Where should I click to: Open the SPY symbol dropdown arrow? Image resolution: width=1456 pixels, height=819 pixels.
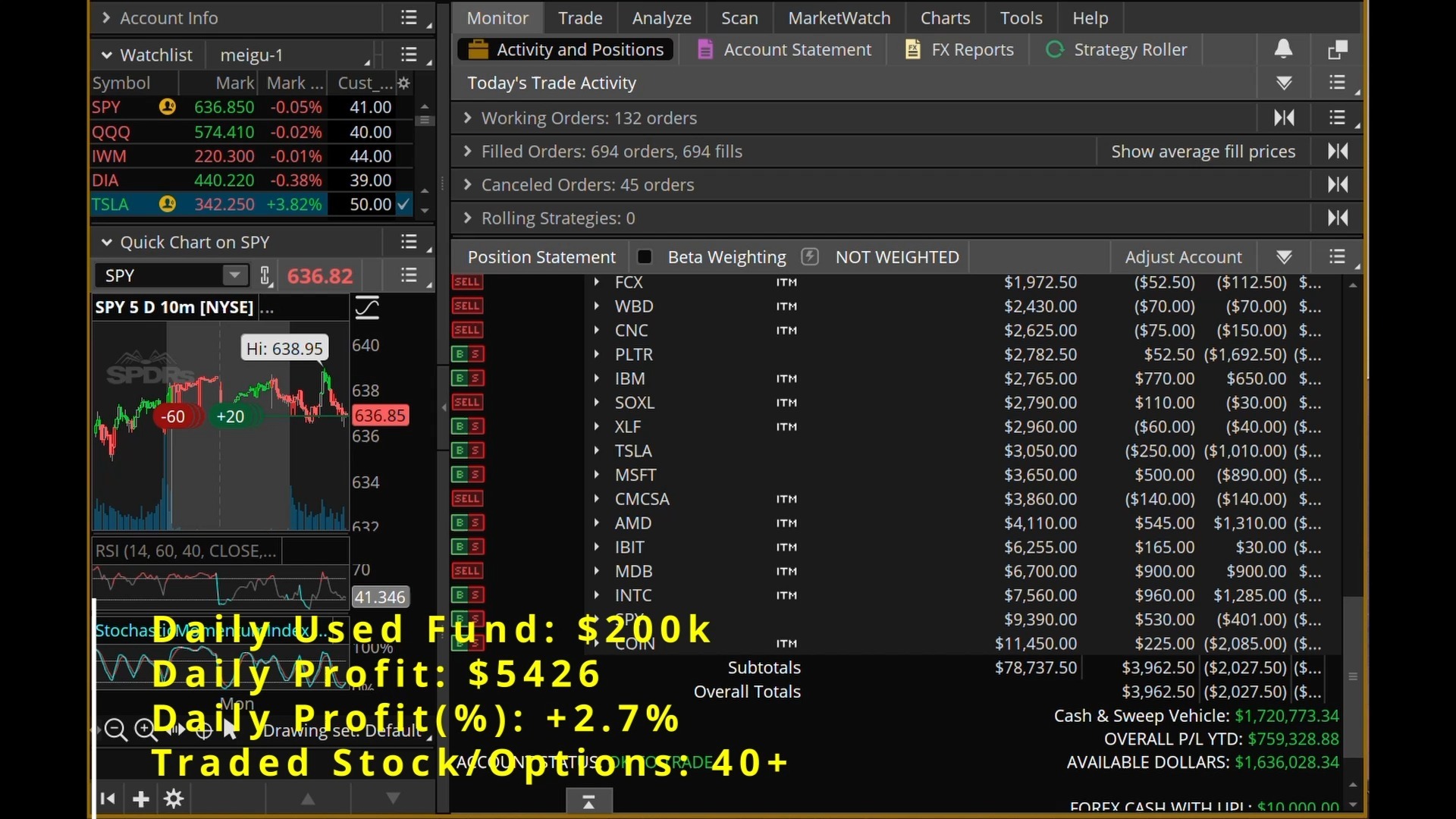coord(234,275)
